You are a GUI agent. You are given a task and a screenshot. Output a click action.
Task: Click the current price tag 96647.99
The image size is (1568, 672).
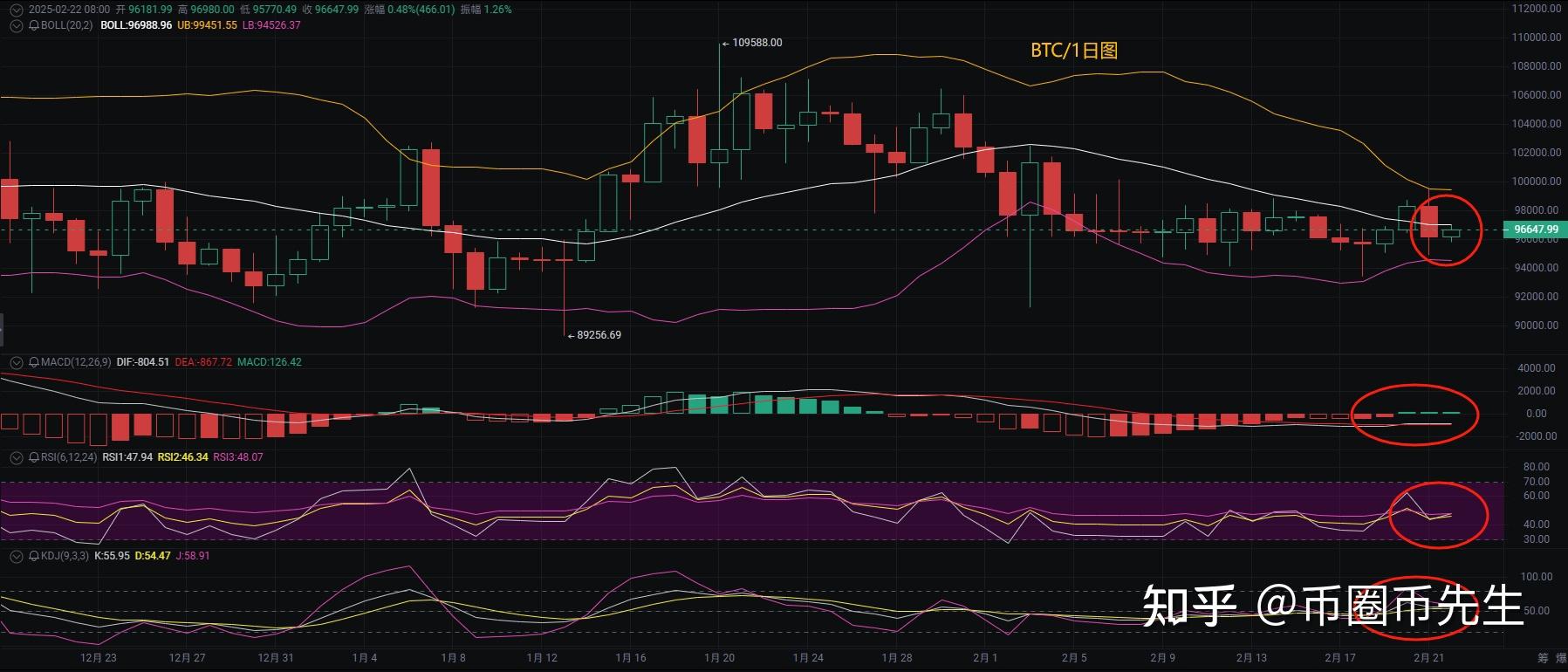pyautogui.click(x=1534, y=230)
